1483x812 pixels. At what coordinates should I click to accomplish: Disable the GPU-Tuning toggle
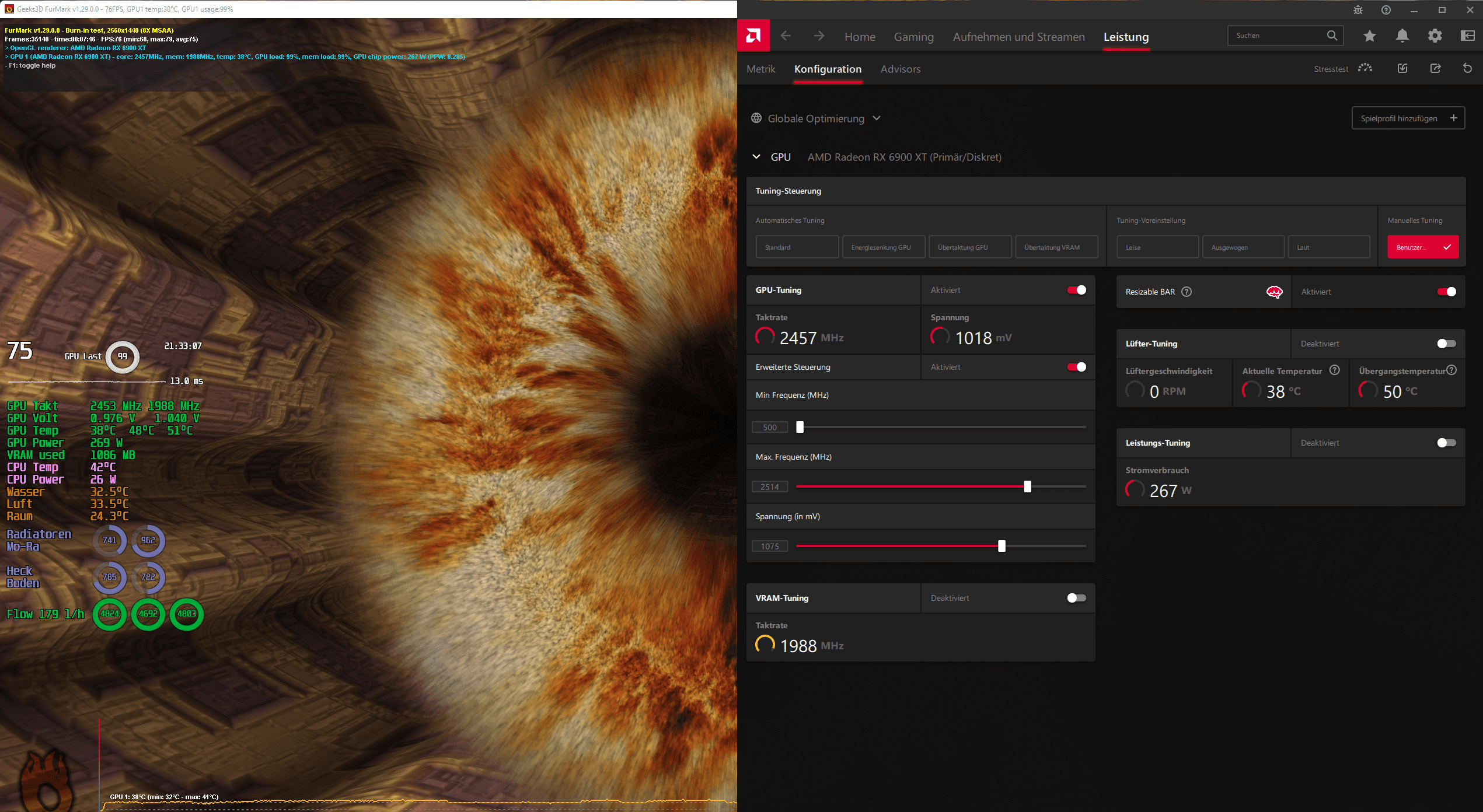pos(1076,290)
